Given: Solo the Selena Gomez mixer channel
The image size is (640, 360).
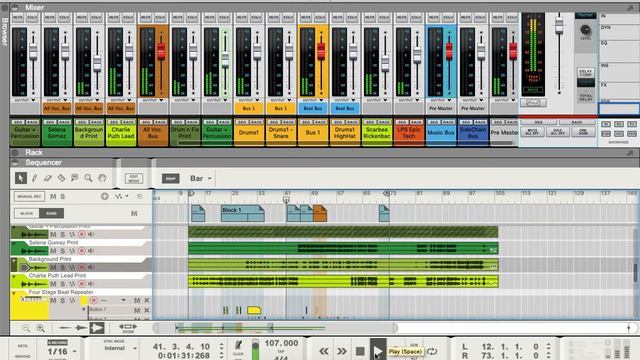Looking at the screenshot, I should point(64,18).
